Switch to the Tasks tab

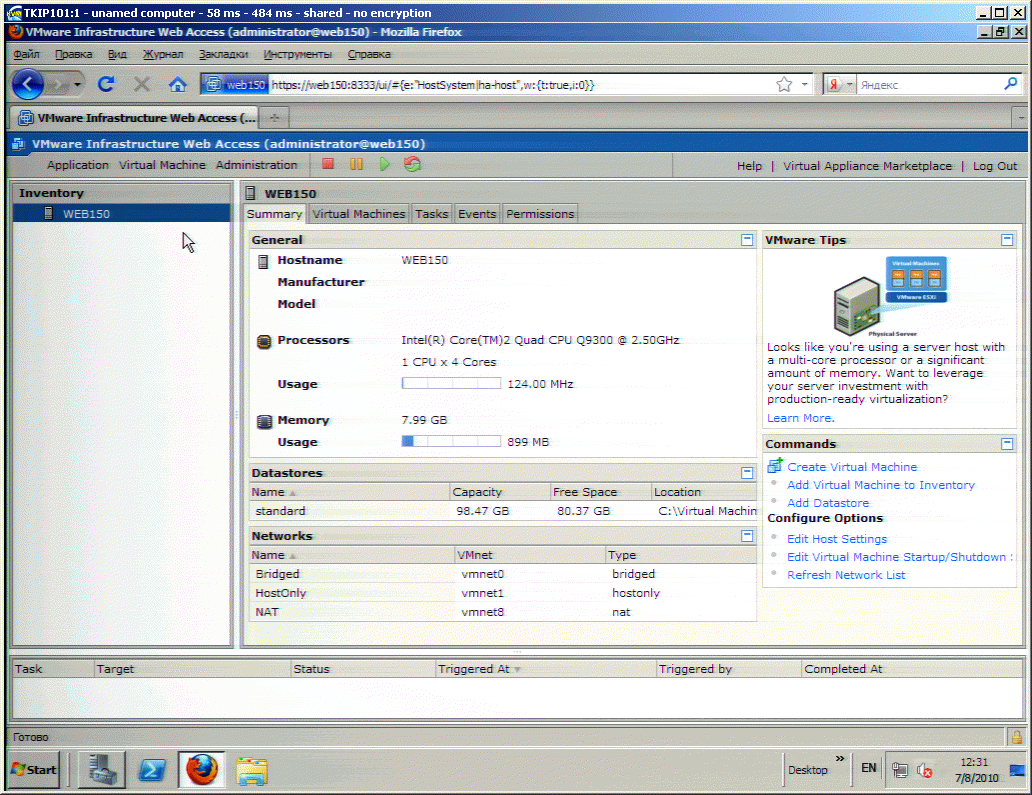[x=432, y=213]
